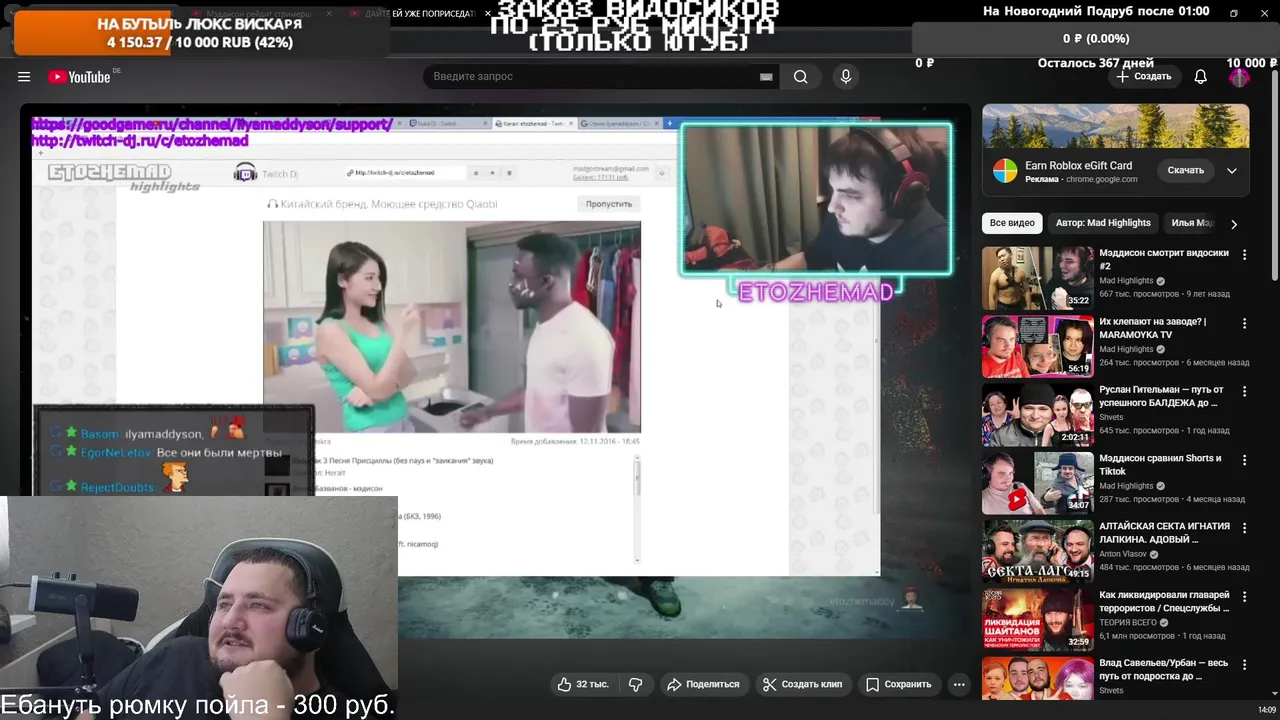Click the 14:09 clock in taskbar
Screen dimensions: 1280x720
tap(1266, 710)
